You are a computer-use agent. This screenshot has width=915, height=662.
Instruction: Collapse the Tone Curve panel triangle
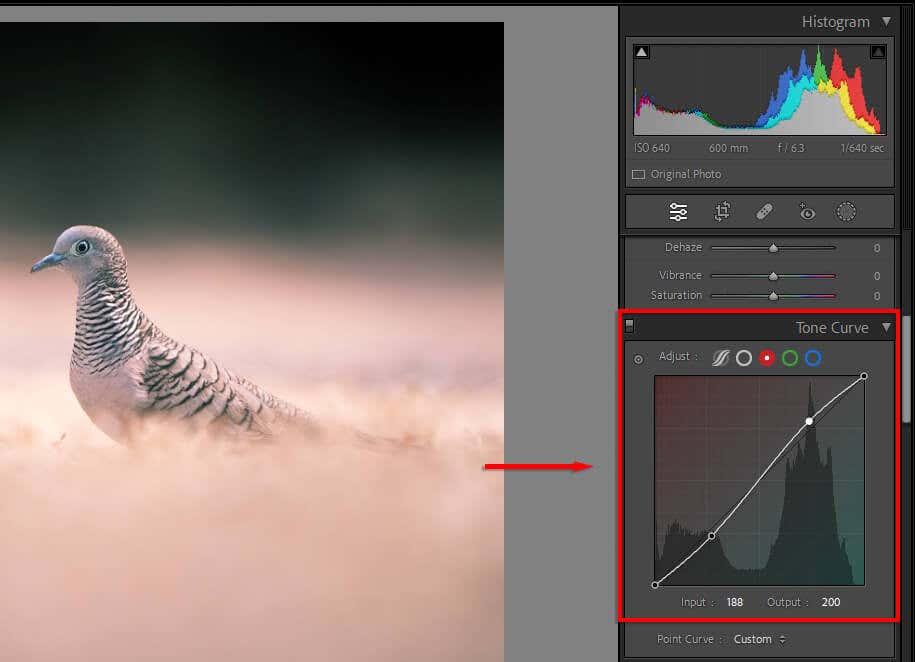pyautogui.click(x=886, y=327)
